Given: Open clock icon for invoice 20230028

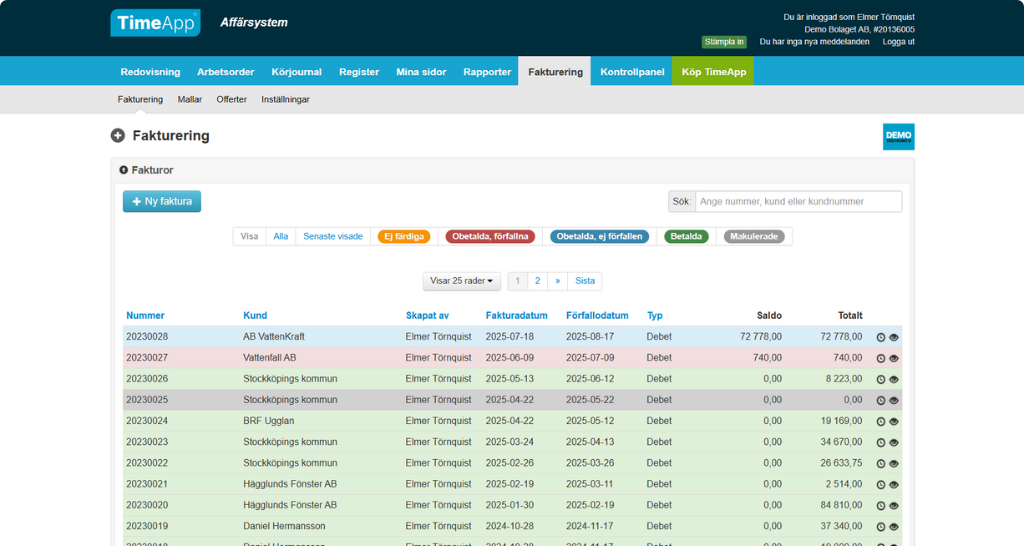Looking at the screenshot, I should tap(880, 338).
